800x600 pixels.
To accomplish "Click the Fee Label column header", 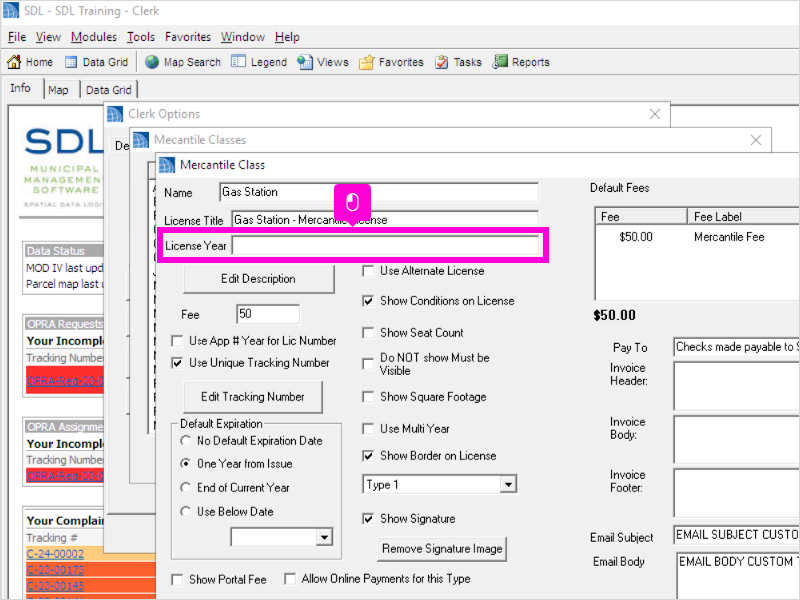I will 743,217.
